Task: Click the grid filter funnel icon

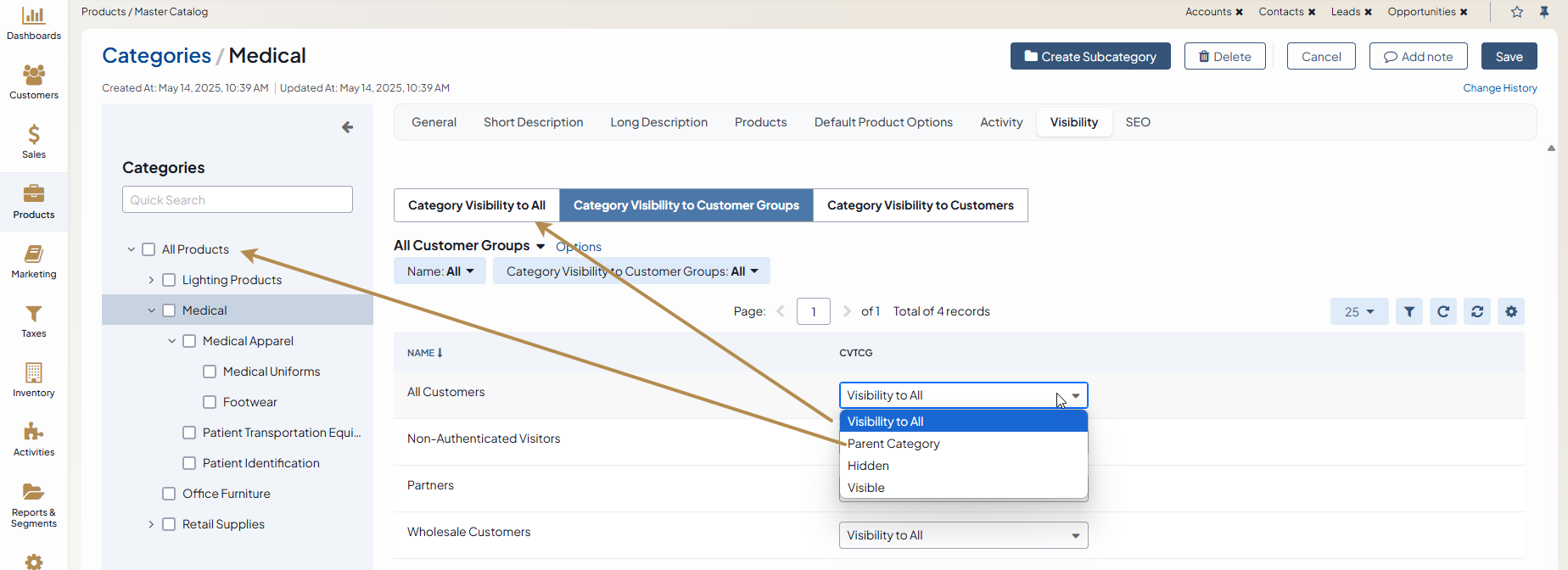Action: pos(1409,311)
